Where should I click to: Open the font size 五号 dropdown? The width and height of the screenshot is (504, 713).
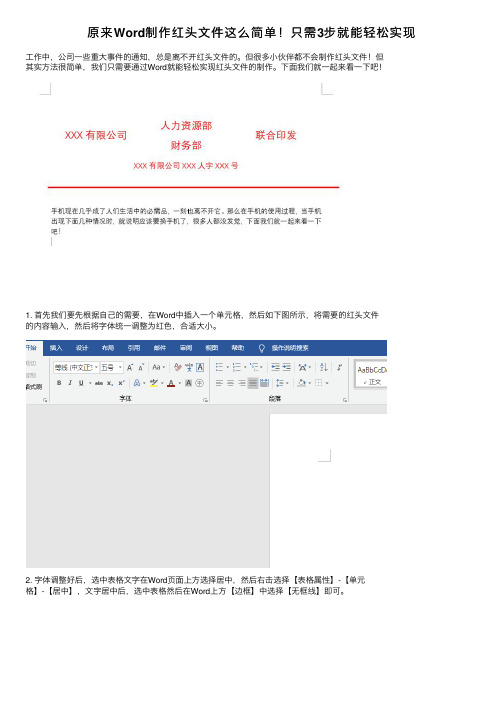111,367
